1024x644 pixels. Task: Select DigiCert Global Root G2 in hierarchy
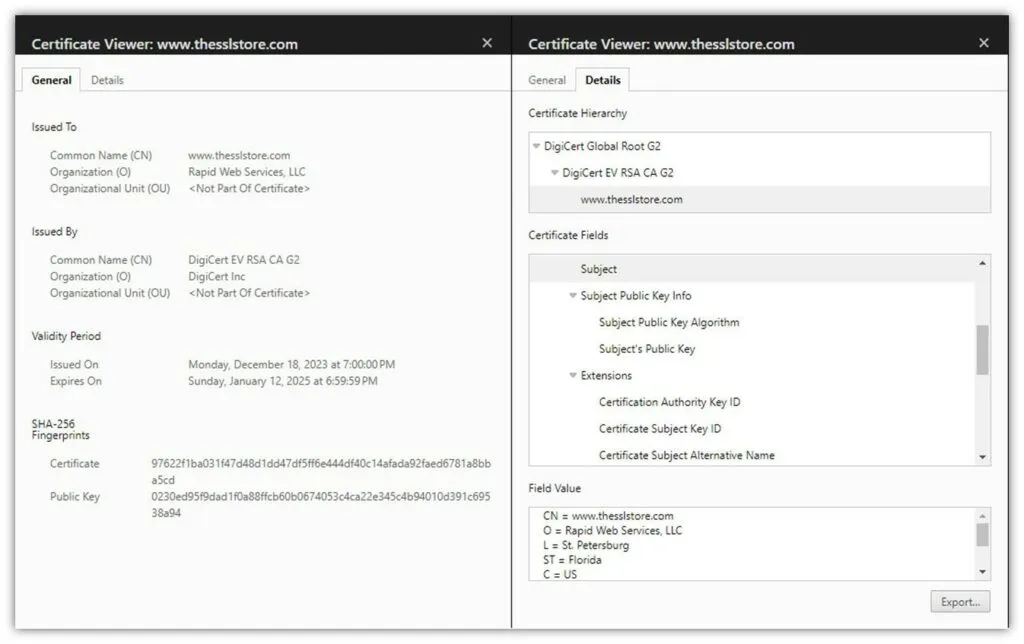click(602, 146)
